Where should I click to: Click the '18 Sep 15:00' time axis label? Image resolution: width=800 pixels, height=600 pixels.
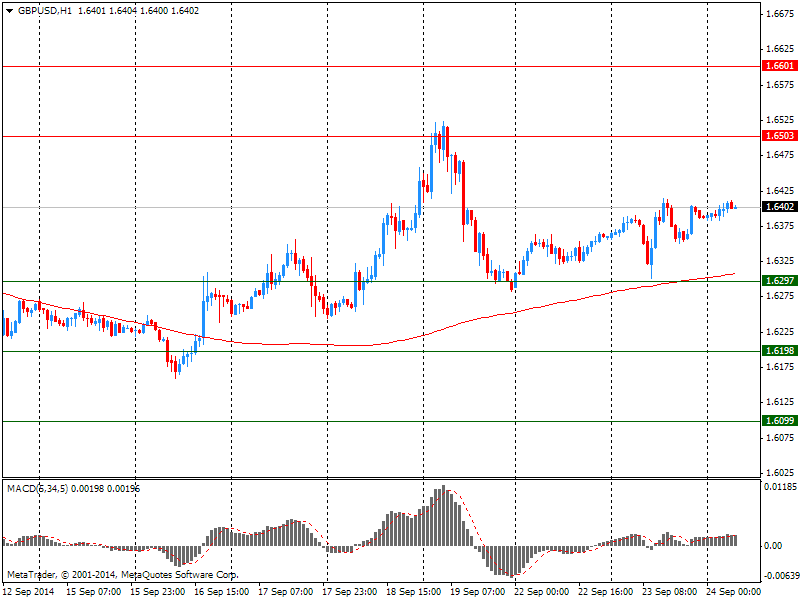tap(413, 592)
